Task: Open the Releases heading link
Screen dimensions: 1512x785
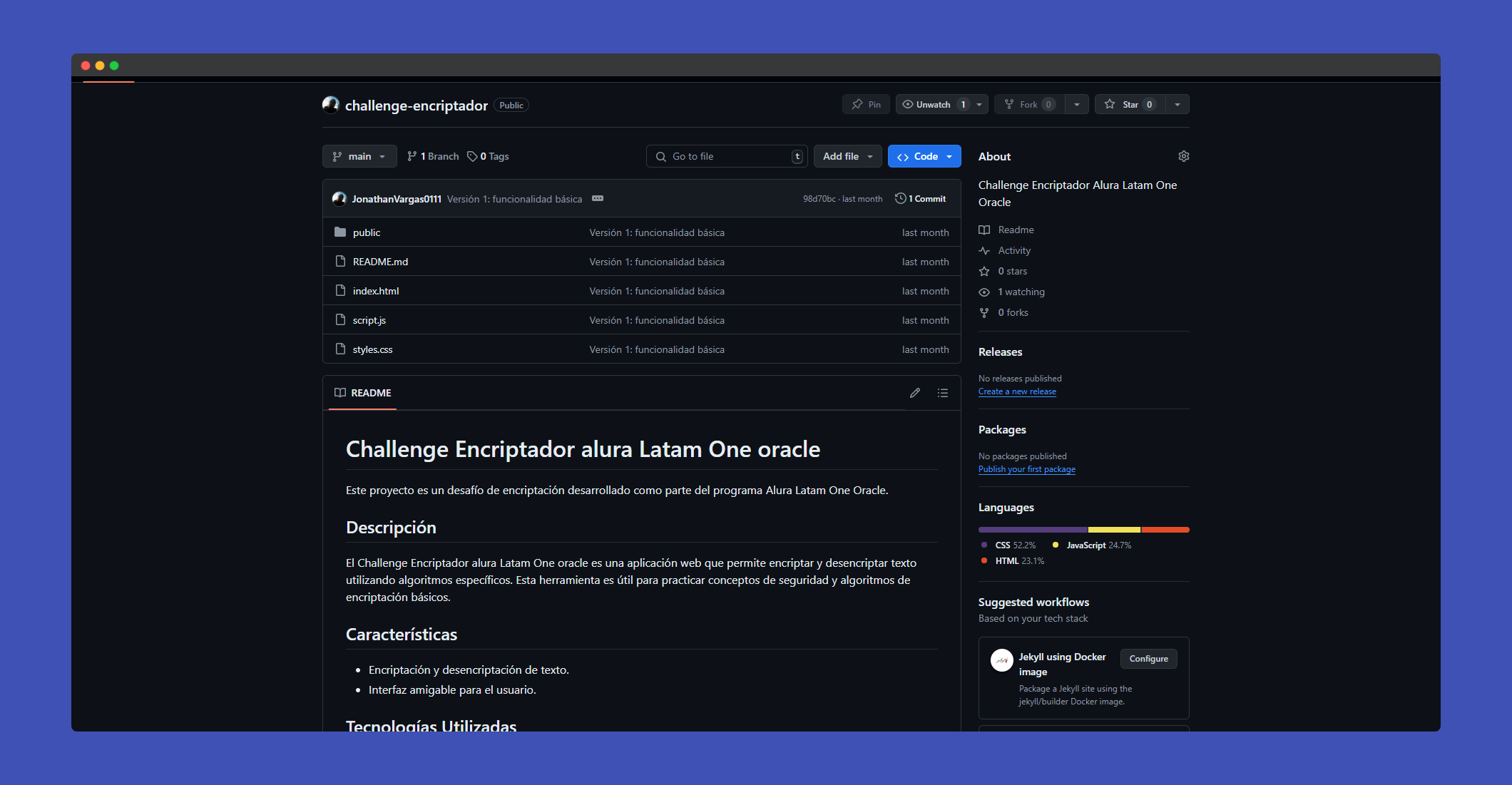Action: click(x=1000, y=352)
